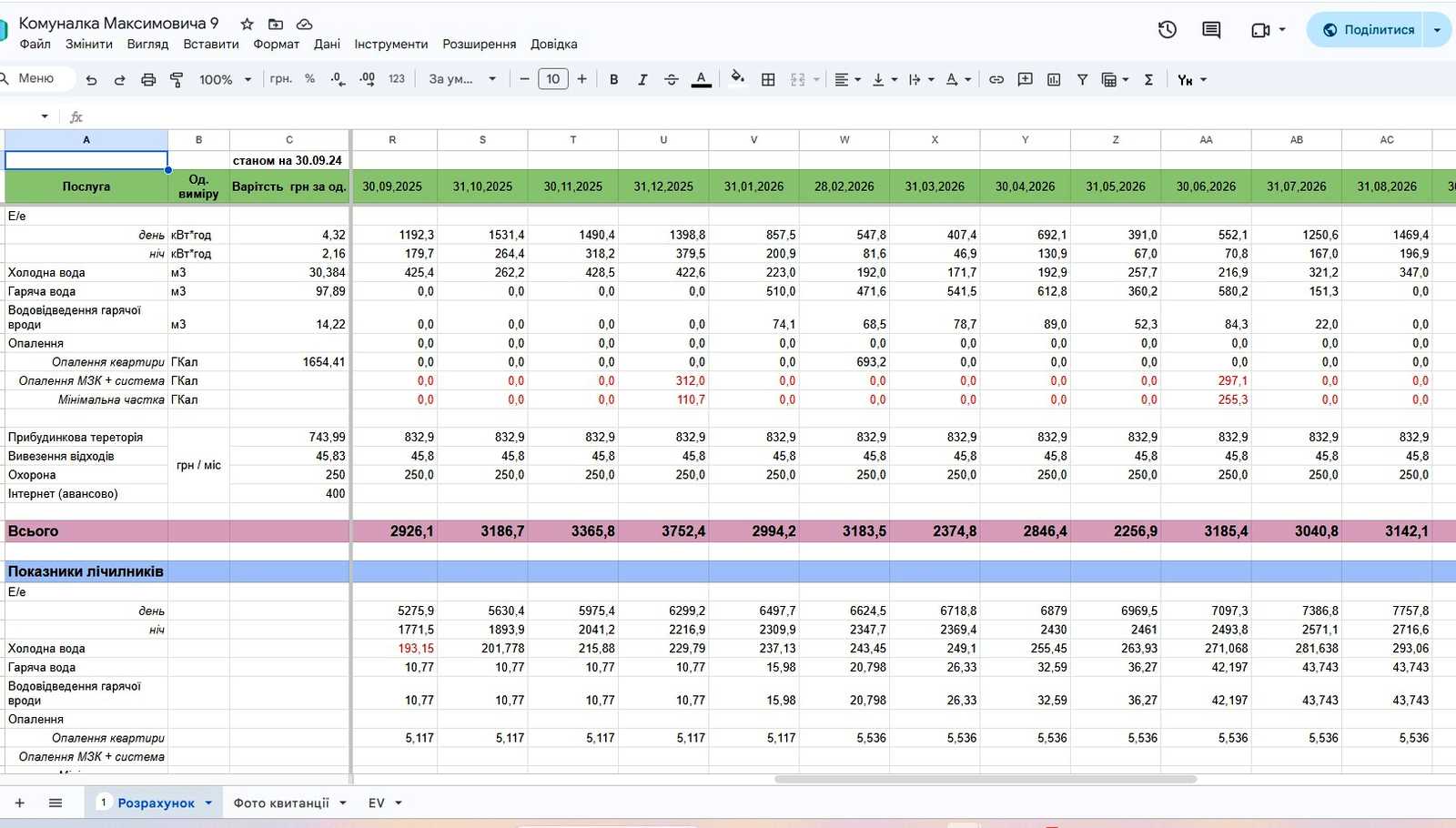Image resolution: width=1456 pixels, height=828 pixels.
Task: Click the font size input field
Action: point(553,79)
